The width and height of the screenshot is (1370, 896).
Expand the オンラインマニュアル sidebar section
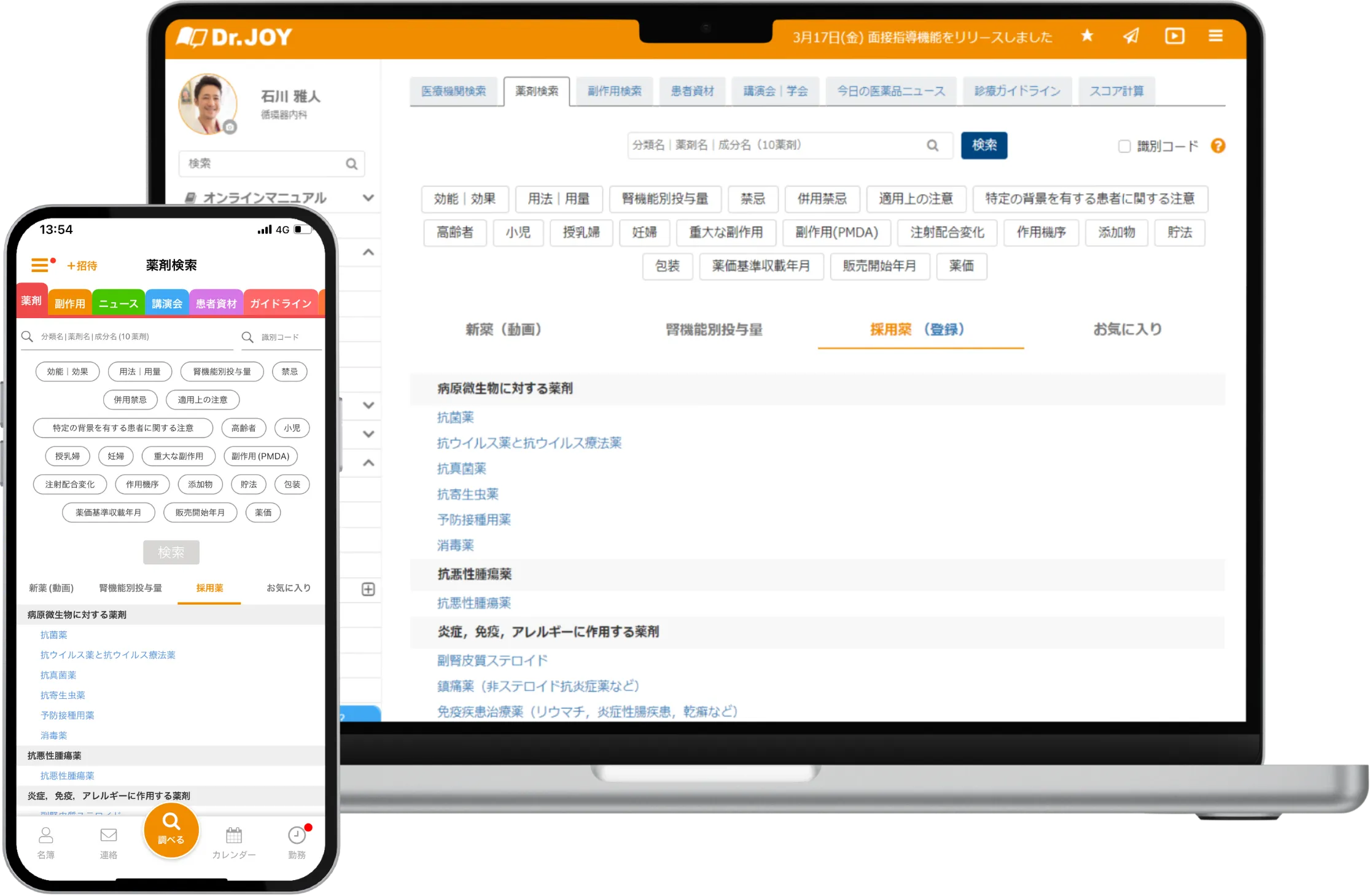point(368,198)
